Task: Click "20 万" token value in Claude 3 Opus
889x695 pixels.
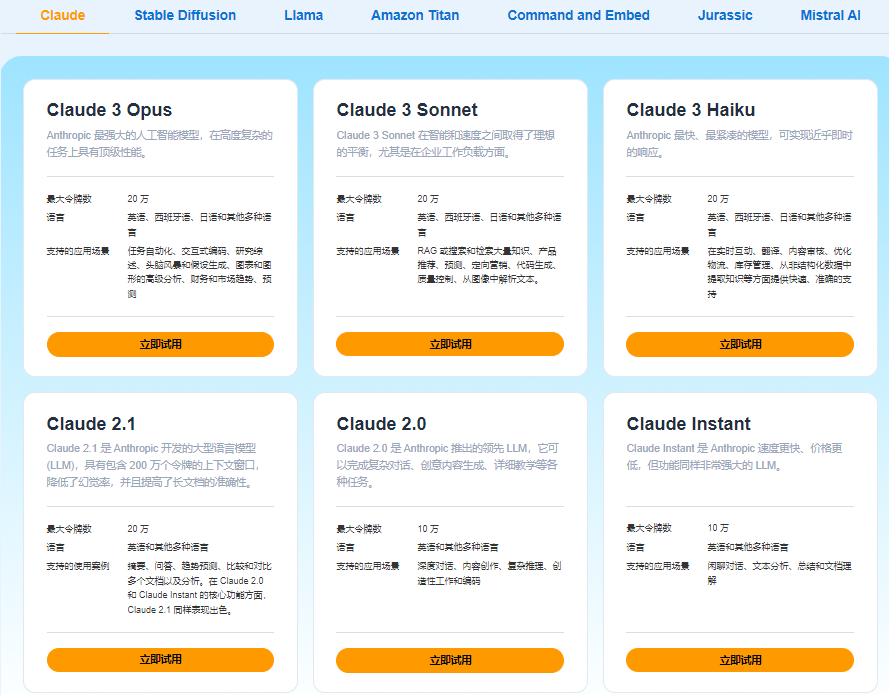Action: click(138, 199)
